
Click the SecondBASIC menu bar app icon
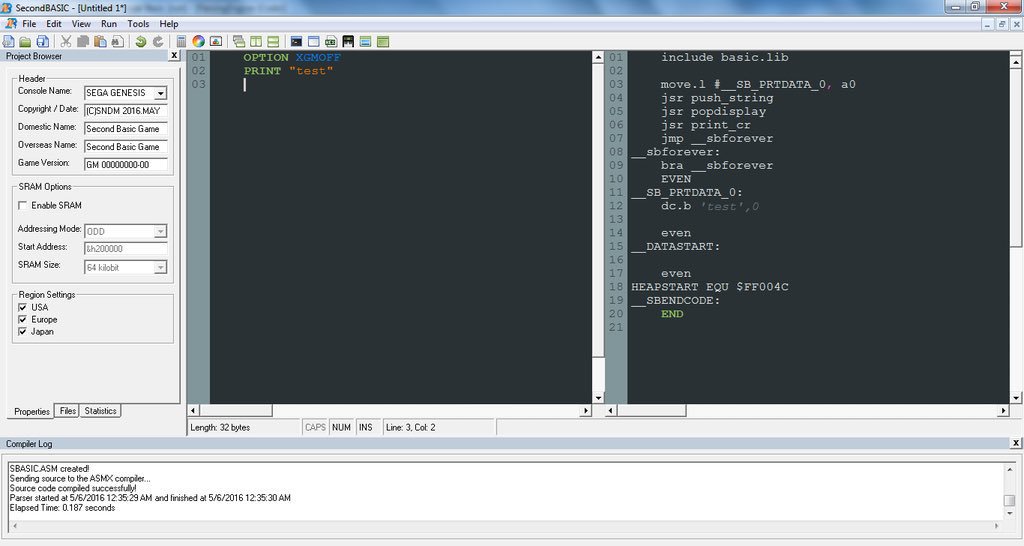tap(10, 24)
